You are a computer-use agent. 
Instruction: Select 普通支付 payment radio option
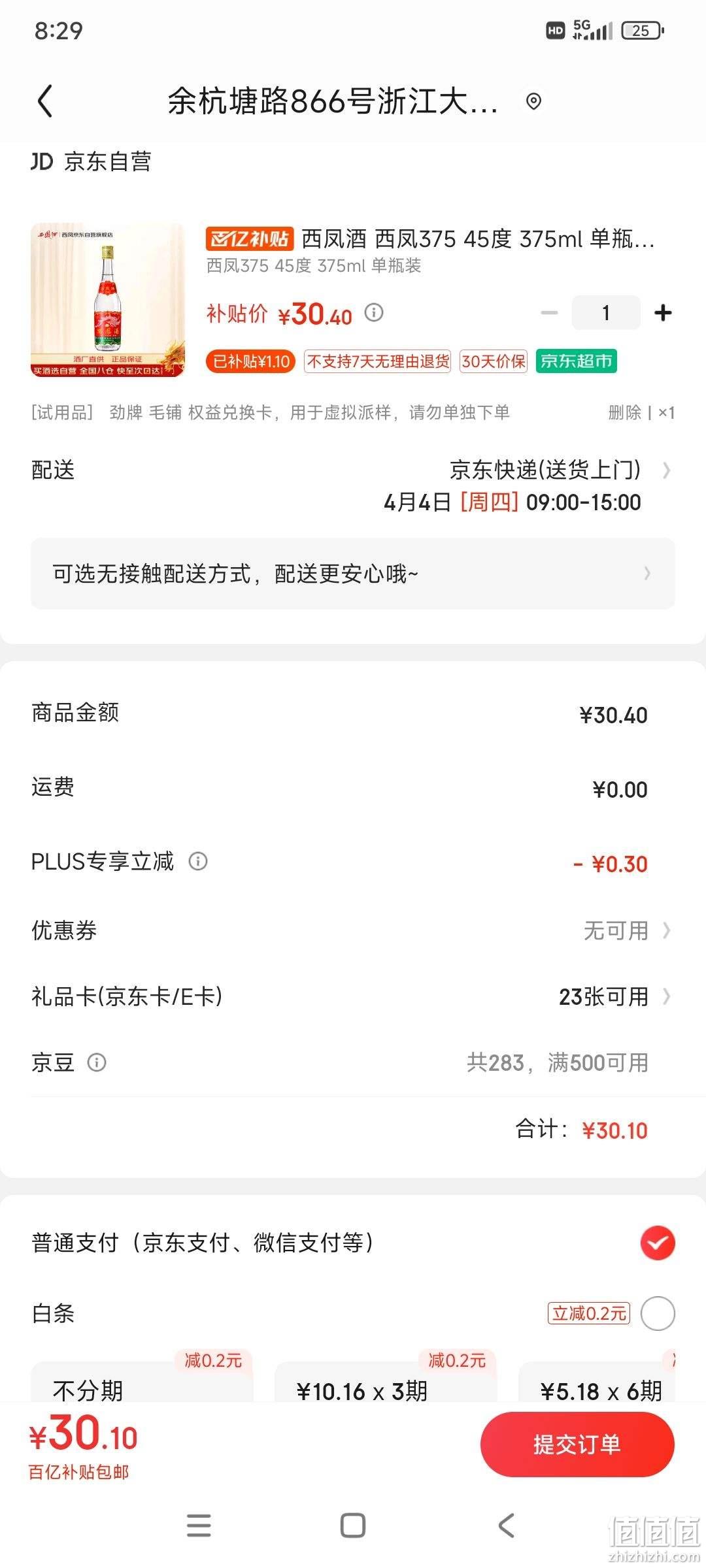tap(658, 1243)
